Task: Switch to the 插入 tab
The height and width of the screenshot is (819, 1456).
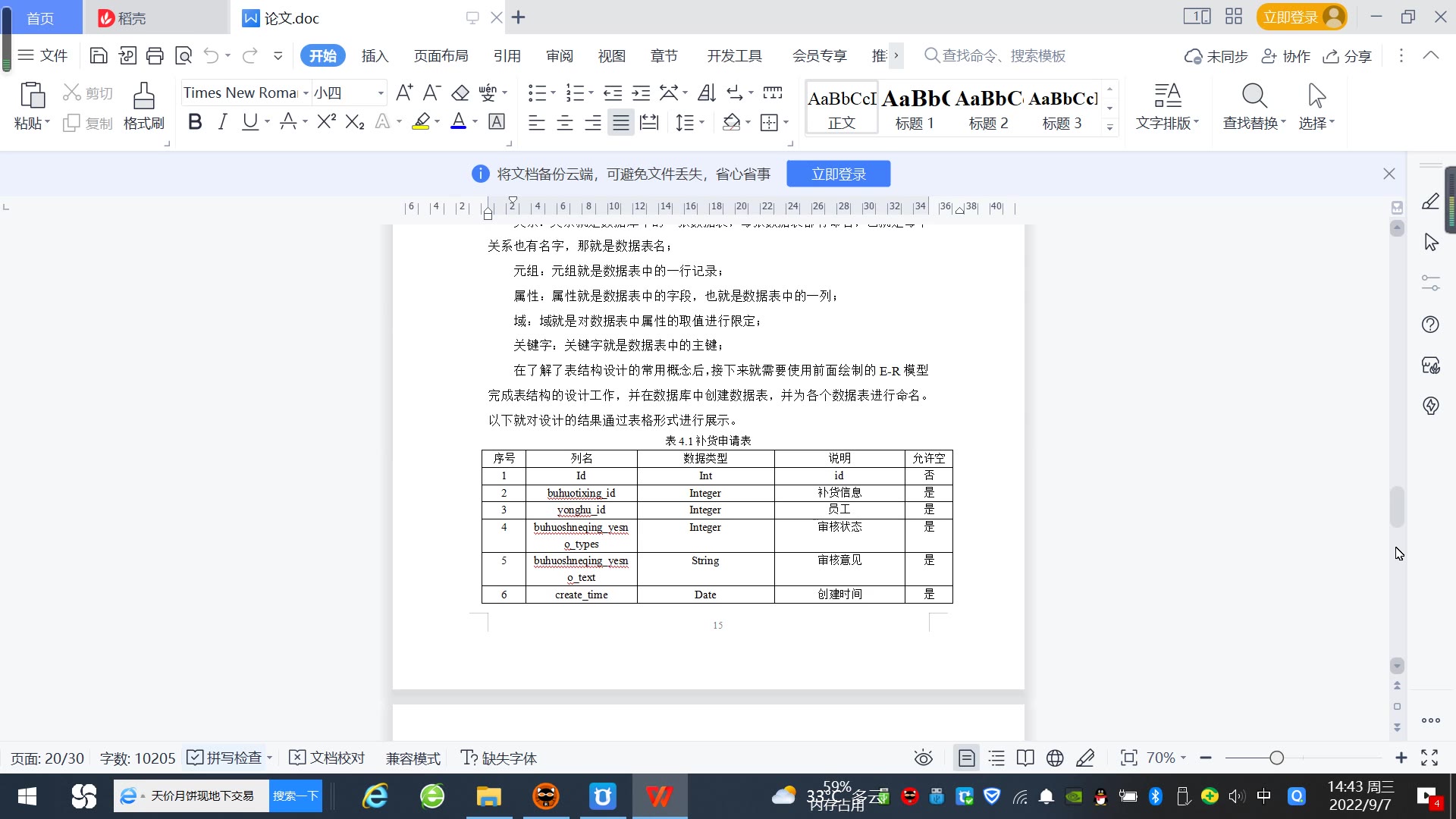Action: [x=375, y=55]
